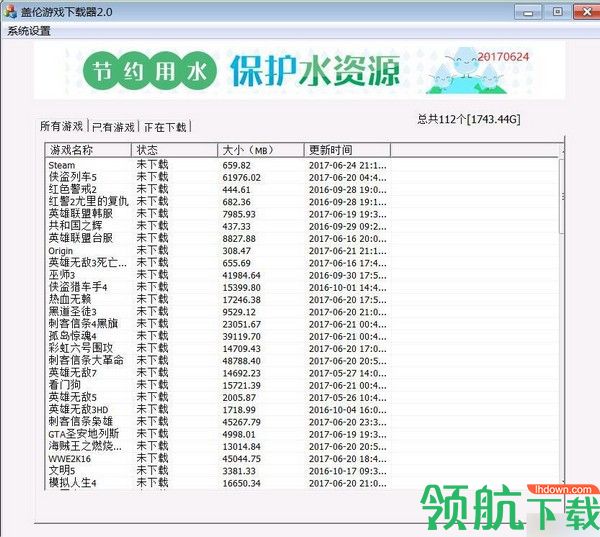Select the 孤岛惊魂4 row
Image resolution: width=600 pixels, height=537 pixels.
click(302, 337)
